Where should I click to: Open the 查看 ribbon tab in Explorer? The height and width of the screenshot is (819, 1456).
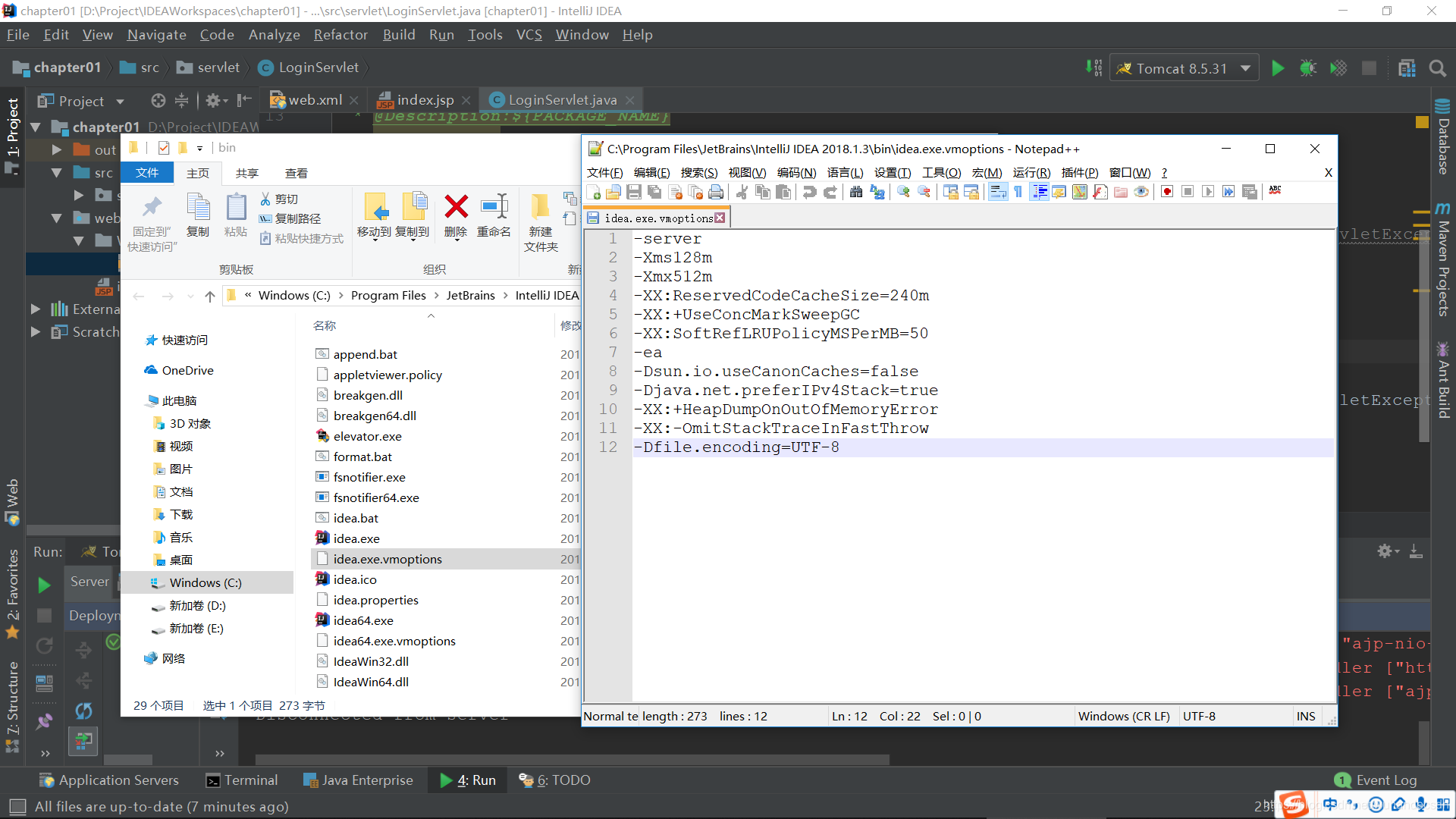click(296, 173)
